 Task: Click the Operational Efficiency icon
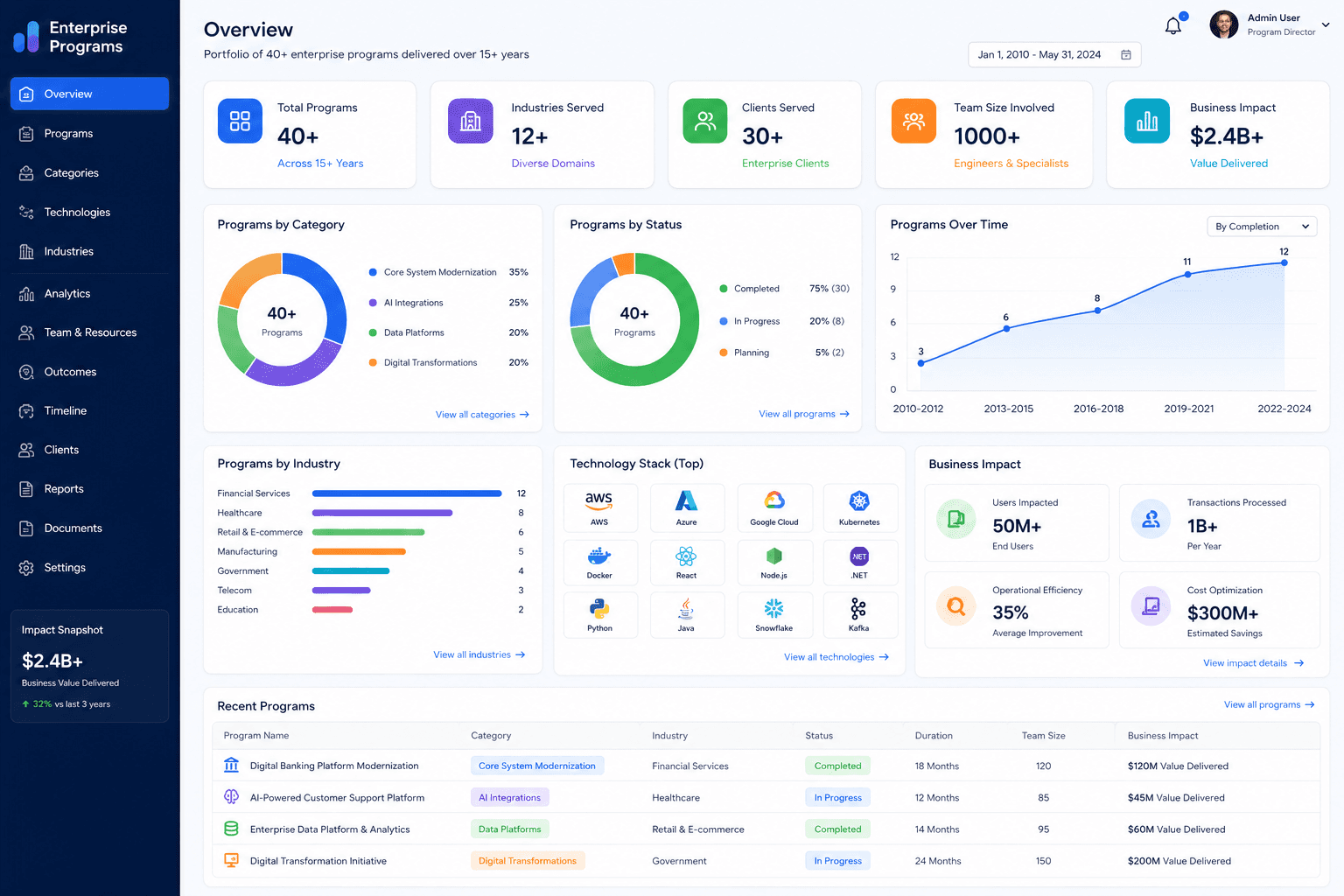click(956, 605)
